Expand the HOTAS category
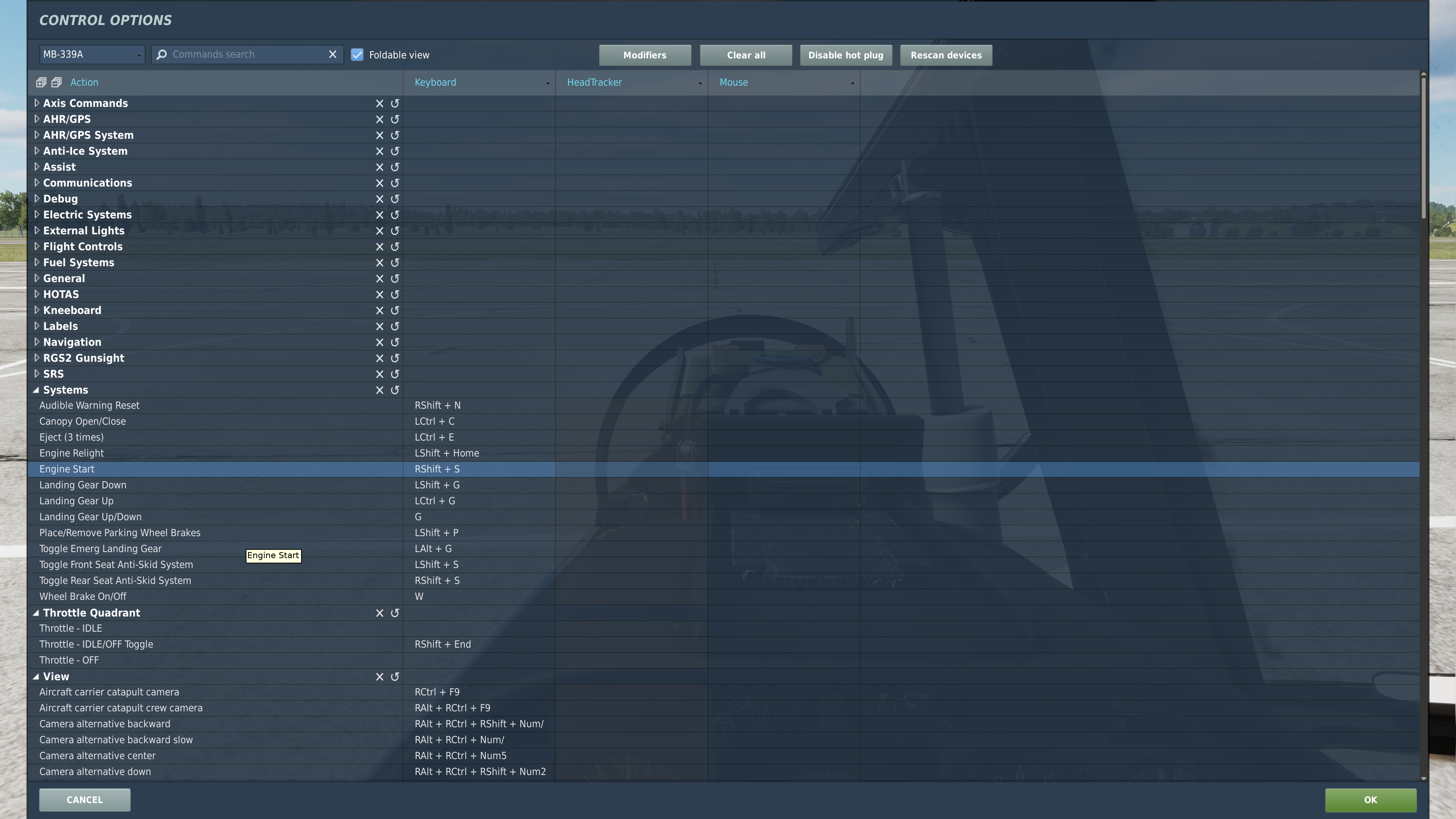This screenshot has width=1456, height=819. coord(36,294)
